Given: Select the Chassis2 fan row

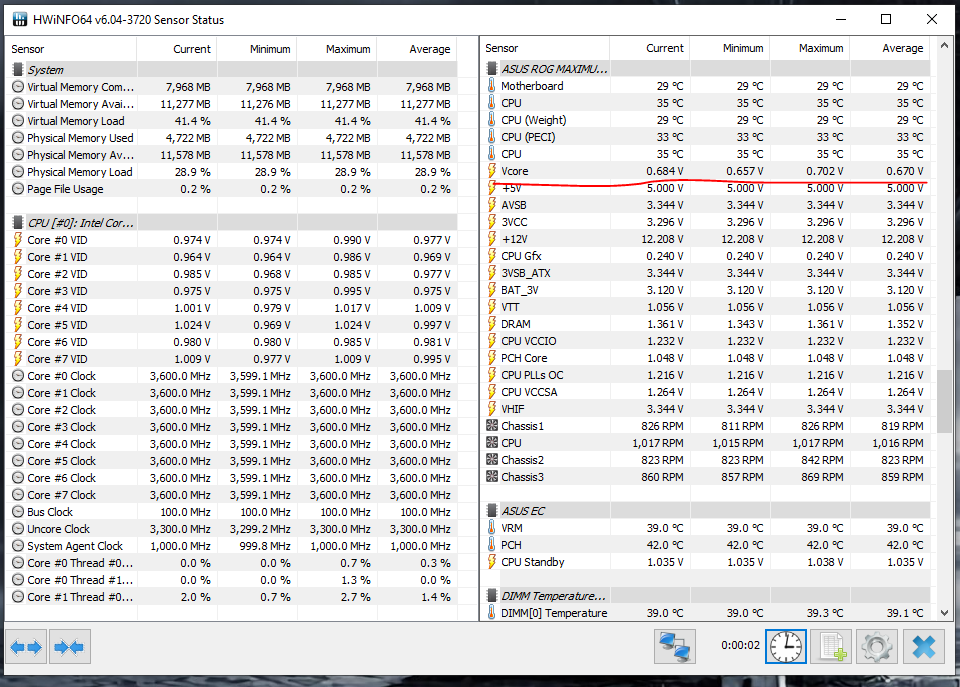Looking at the screenshot, I should [x=705, y=460].
